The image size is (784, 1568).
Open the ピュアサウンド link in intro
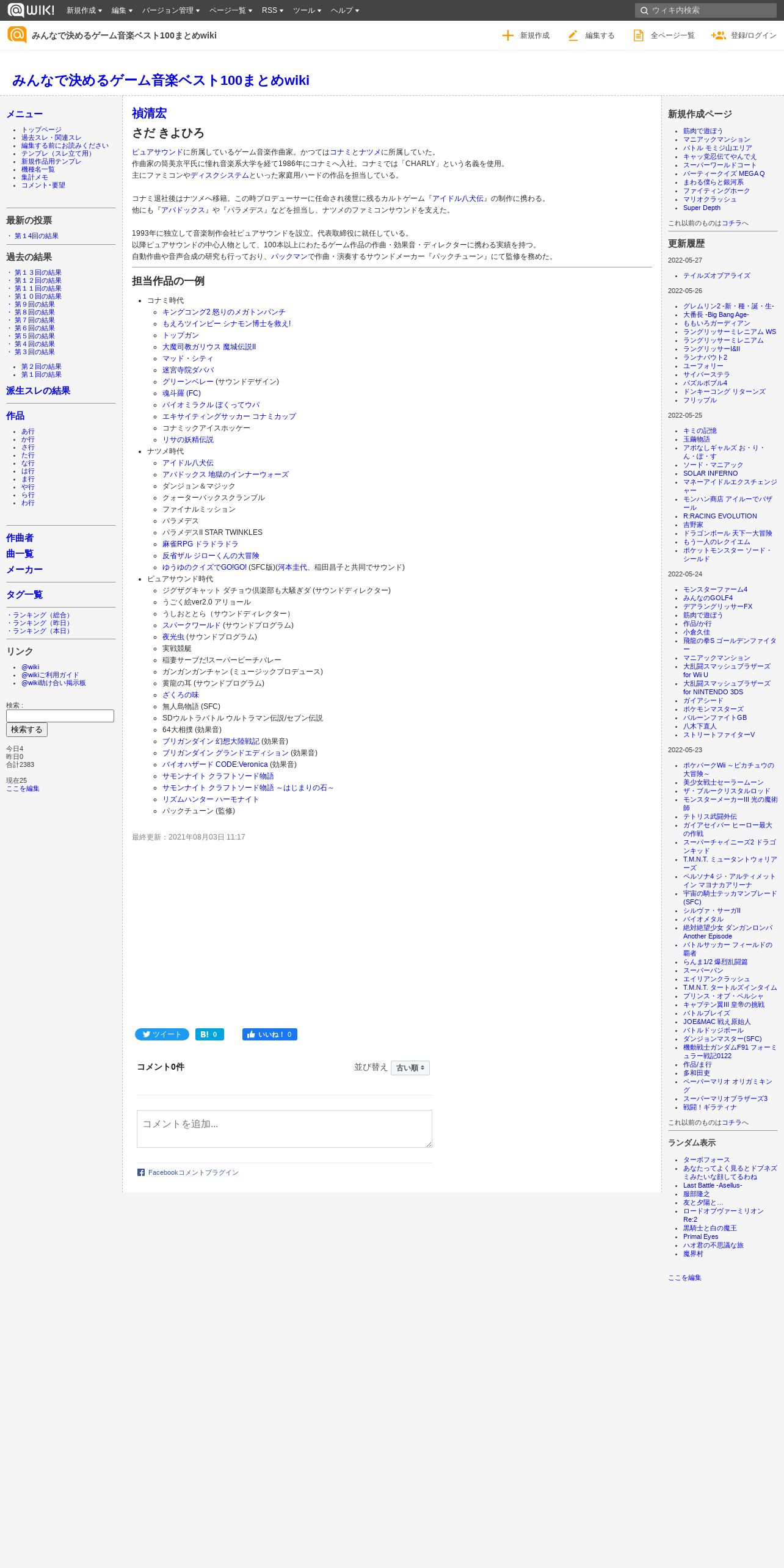tap(158, 152)
